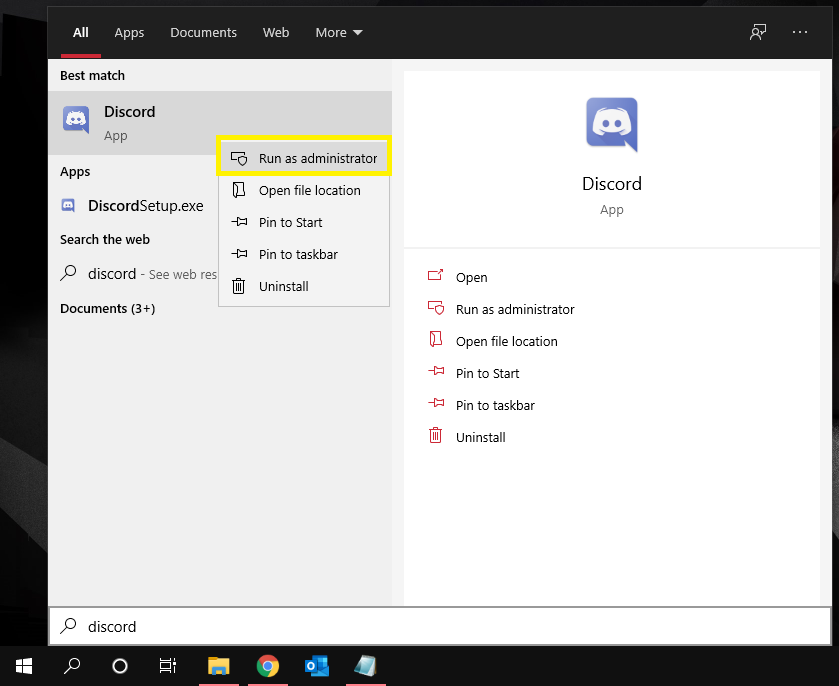
Task: Open the Documents search tab
Action: [x=203, y=33]
